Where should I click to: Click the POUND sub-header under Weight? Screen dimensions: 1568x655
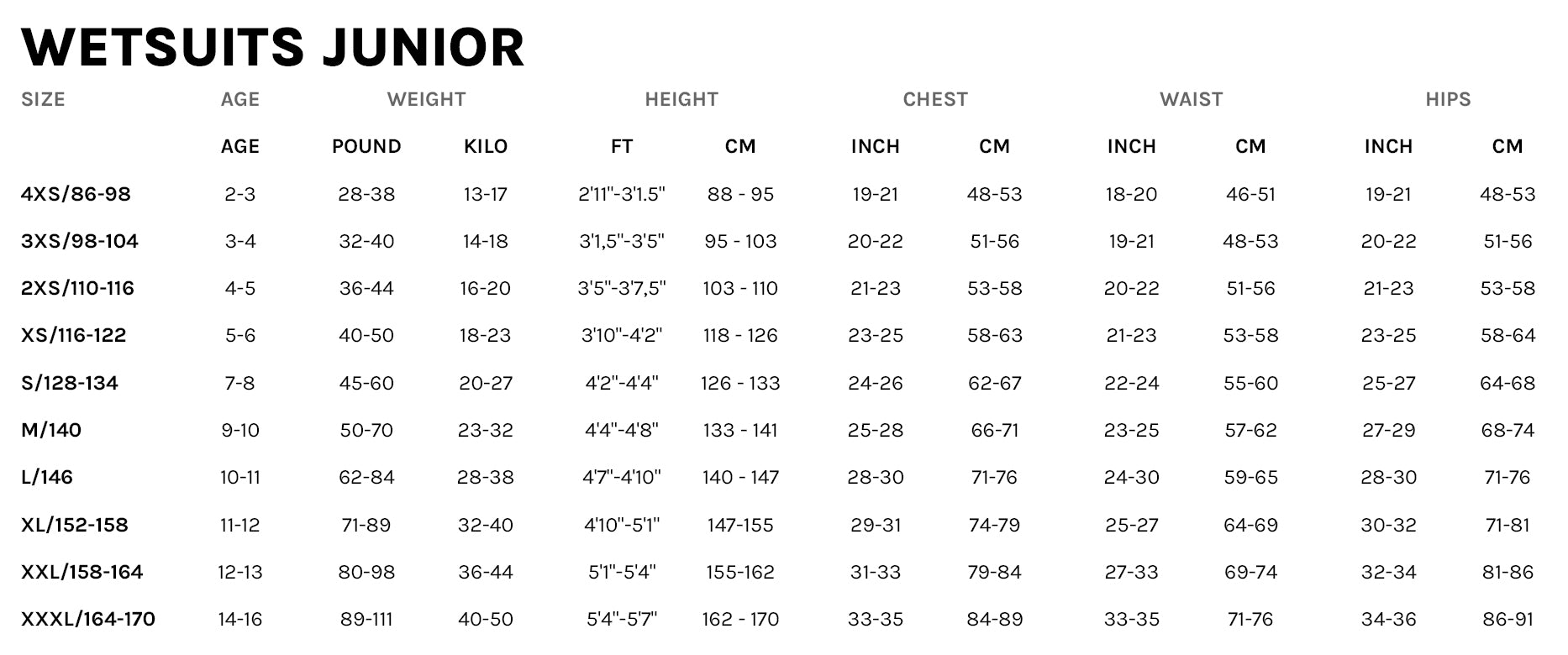366,146
